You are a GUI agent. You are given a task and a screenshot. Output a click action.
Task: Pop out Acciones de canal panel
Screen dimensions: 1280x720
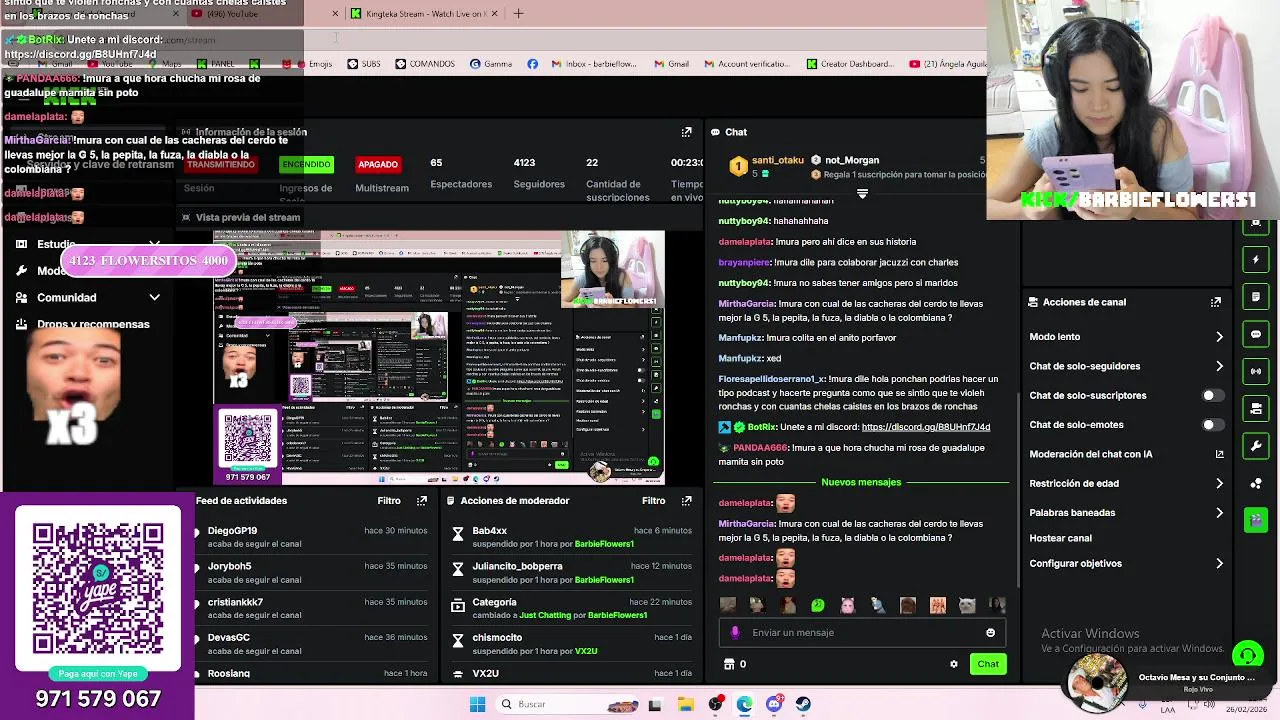[1216, 302]
